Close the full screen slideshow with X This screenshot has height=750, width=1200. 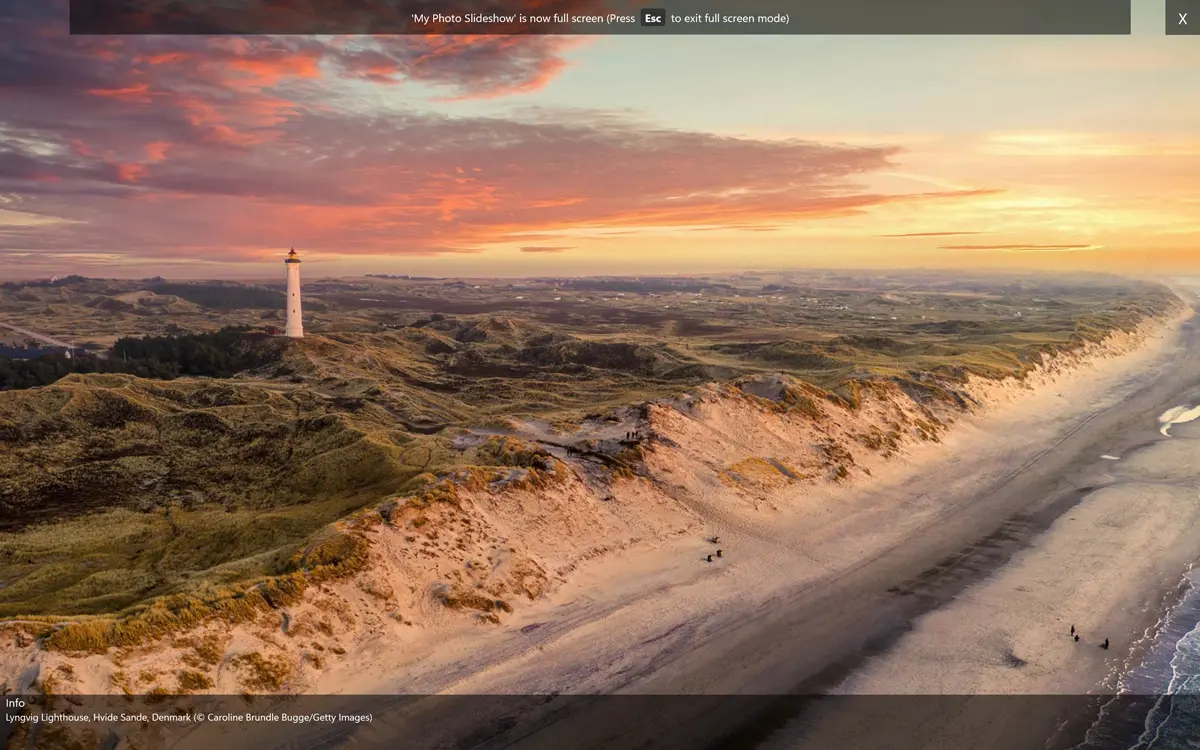1182,18
